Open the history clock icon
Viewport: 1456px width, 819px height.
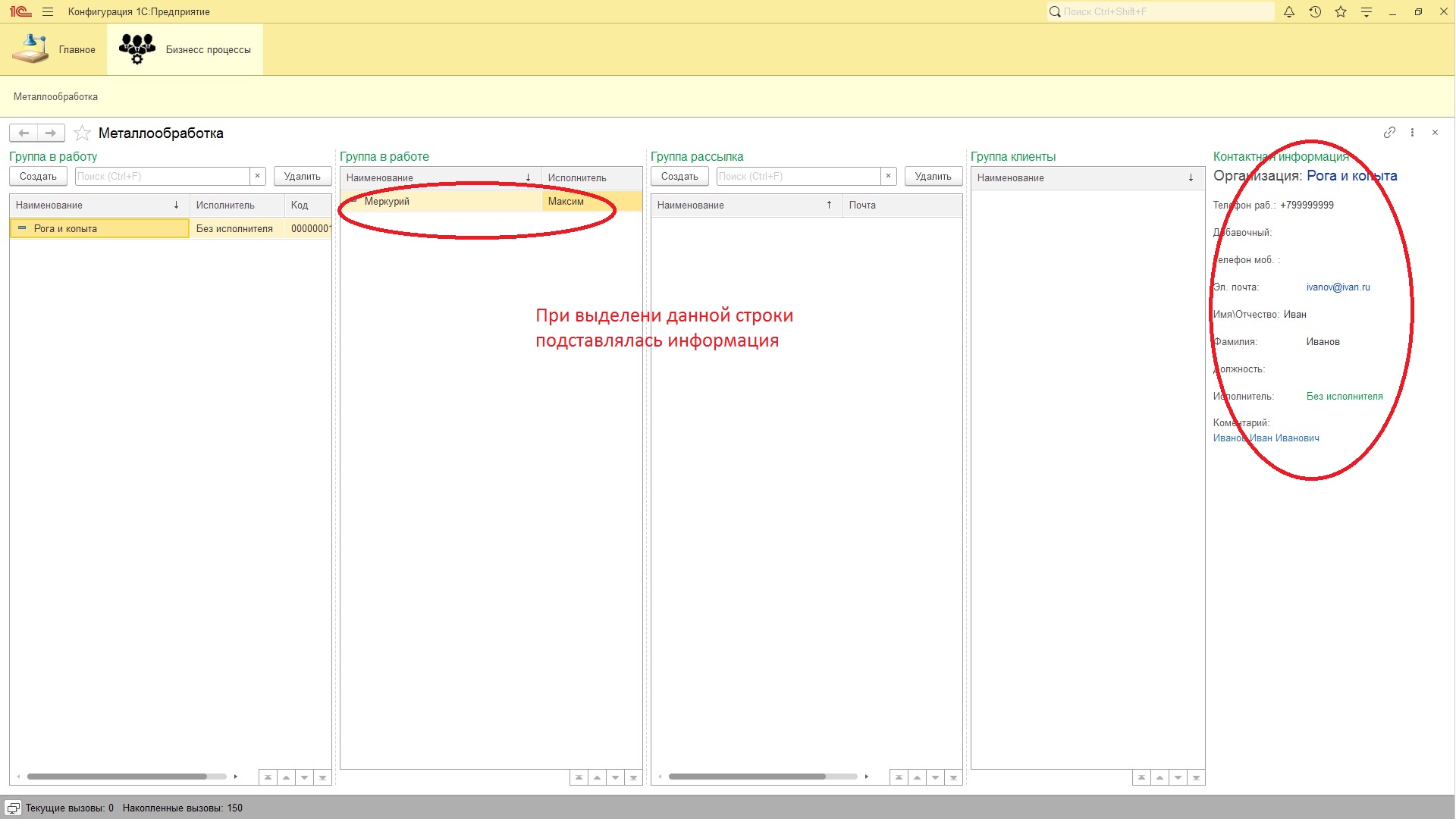pos(1315,11)
